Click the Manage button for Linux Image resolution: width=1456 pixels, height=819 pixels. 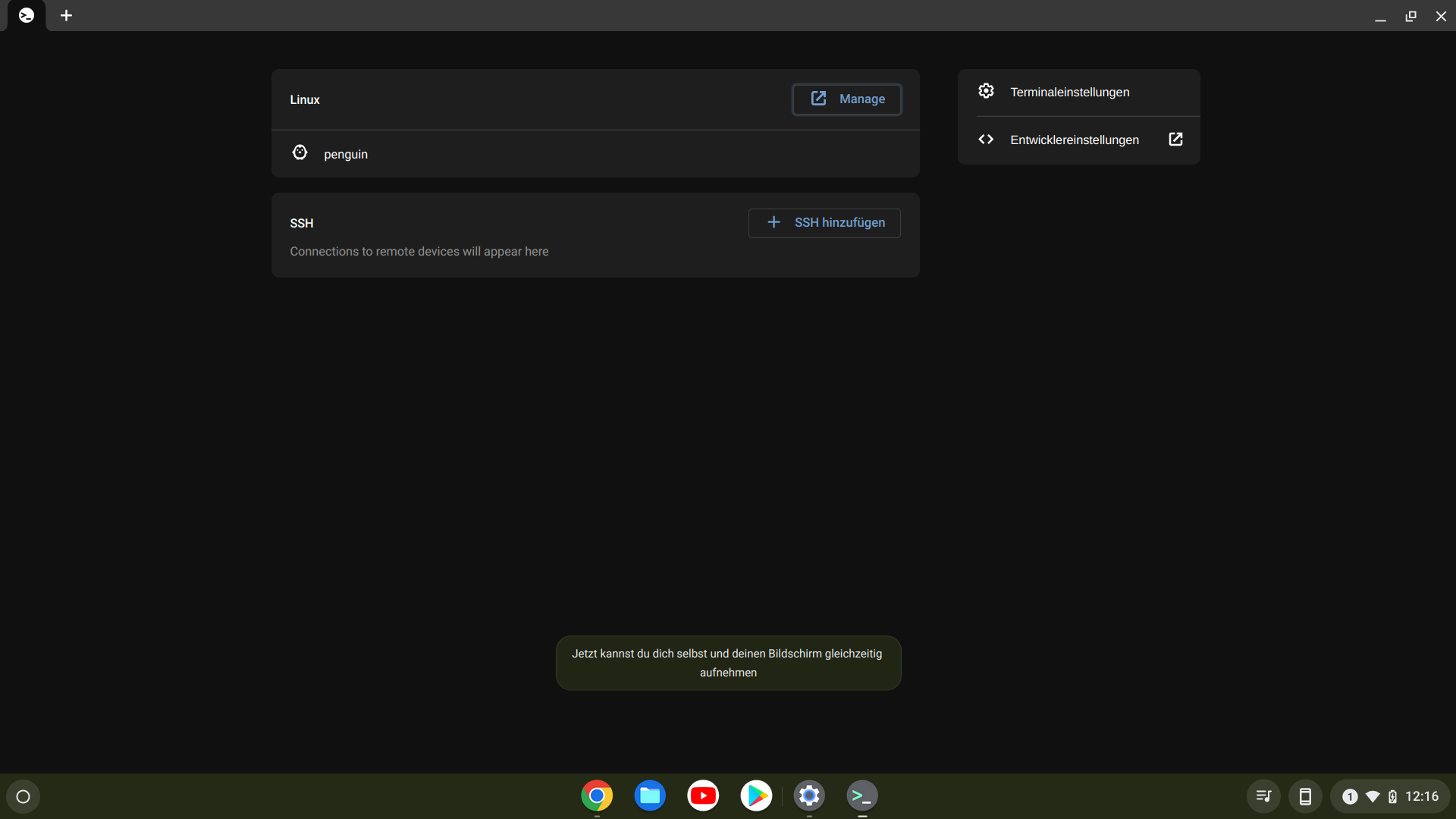point(846,99)
